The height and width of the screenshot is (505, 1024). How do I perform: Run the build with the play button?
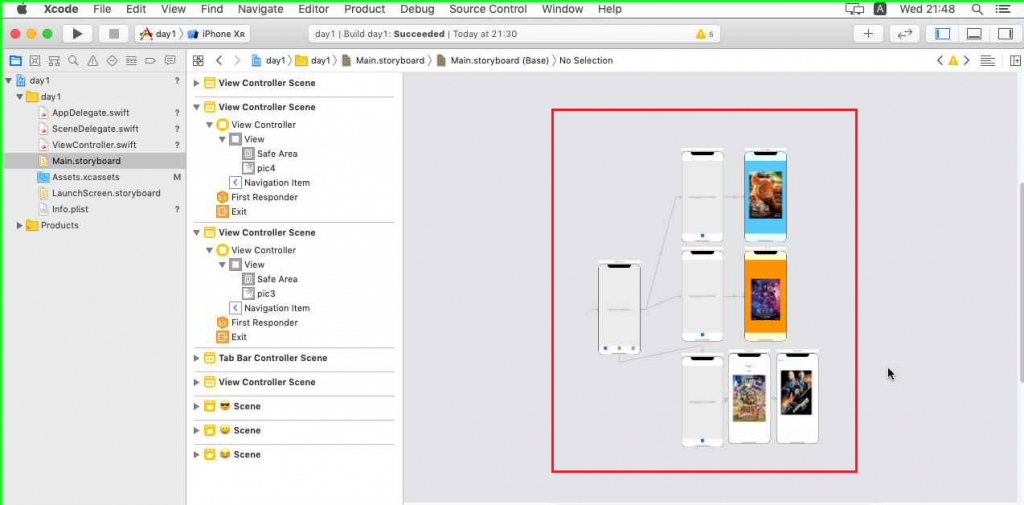point(78,34)
